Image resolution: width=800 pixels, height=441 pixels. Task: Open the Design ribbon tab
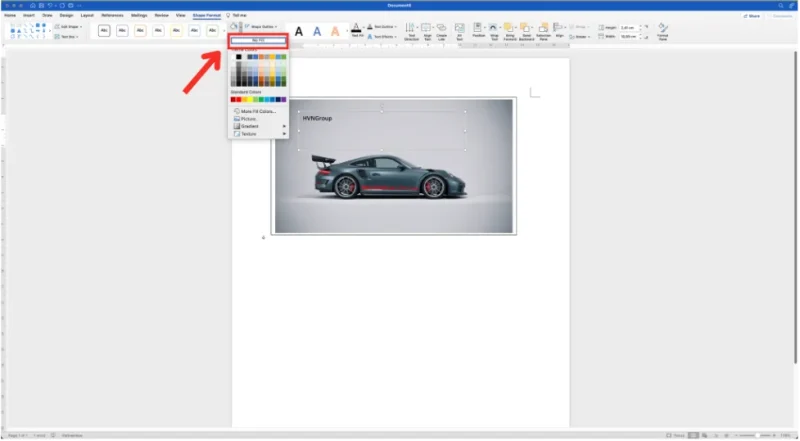pyautogui.click(x=66, y=15)
